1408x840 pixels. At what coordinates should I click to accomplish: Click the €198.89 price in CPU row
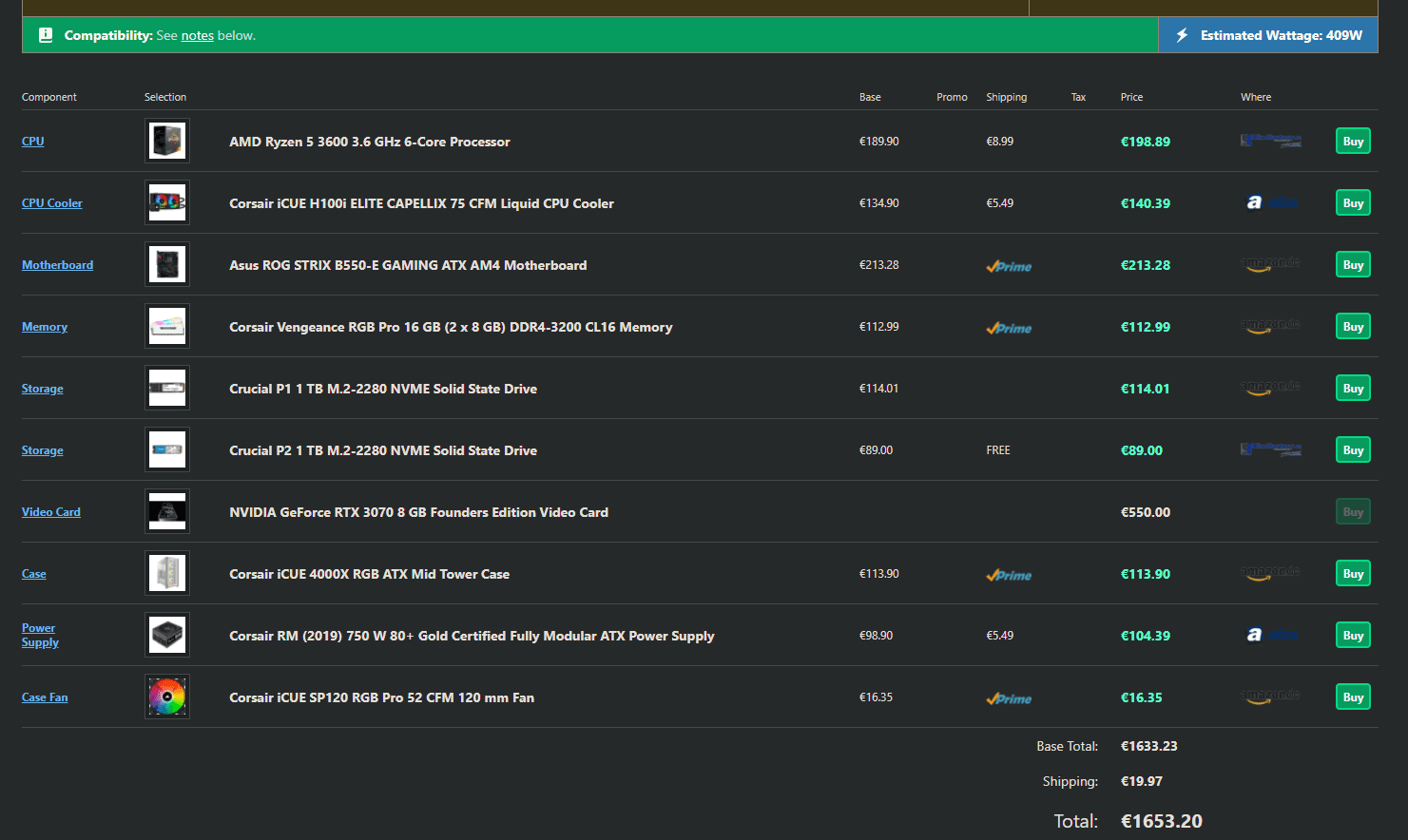click(x=1146, y=142)
